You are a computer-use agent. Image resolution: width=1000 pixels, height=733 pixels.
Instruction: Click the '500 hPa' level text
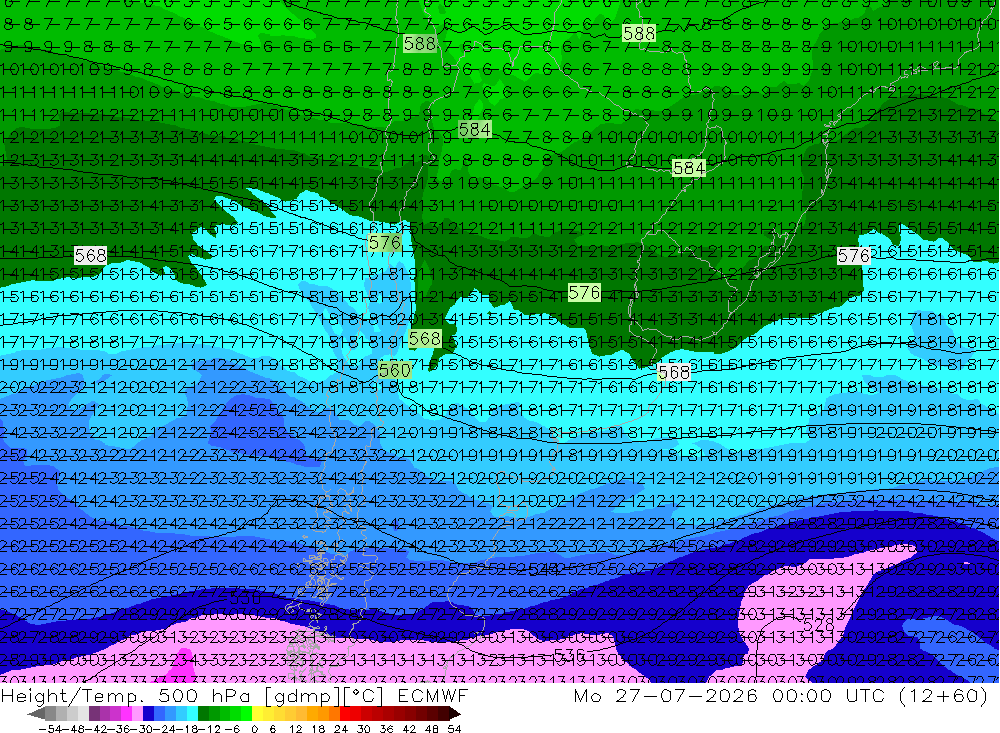pos(204,696)
